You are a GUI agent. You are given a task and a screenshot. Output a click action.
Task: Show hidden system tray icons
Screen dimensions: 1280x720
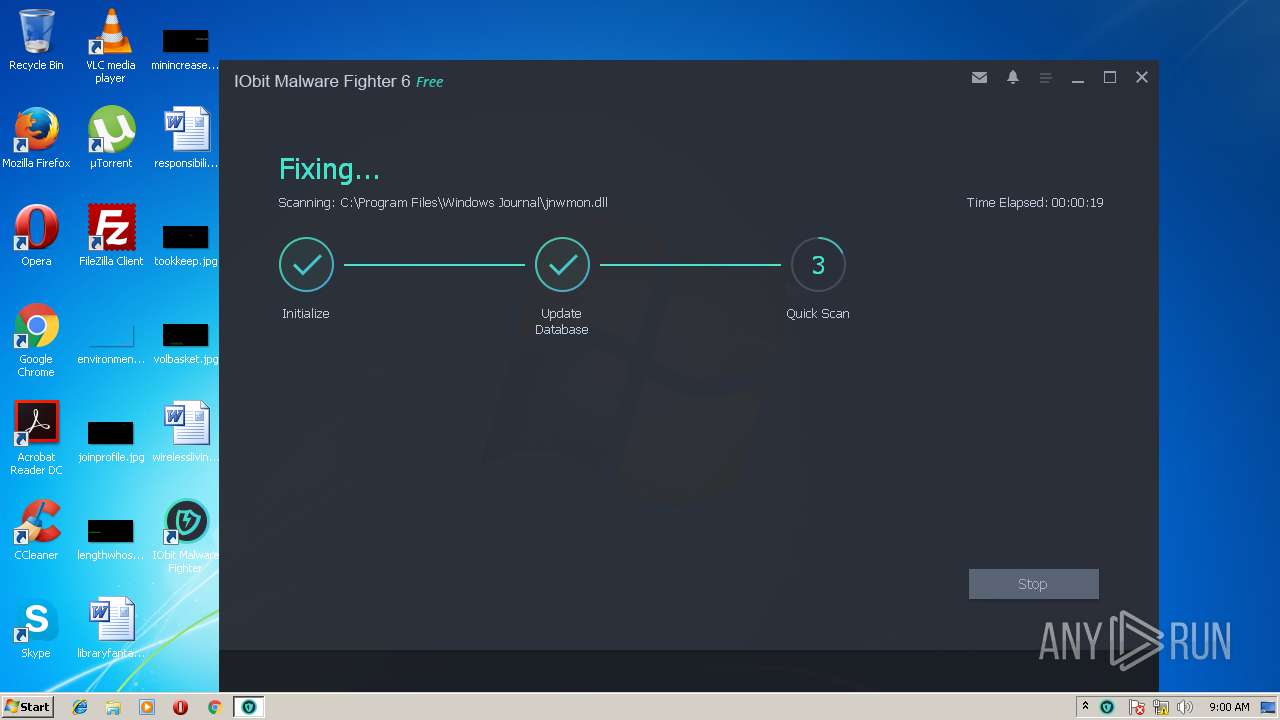[x=1085, y=707]
